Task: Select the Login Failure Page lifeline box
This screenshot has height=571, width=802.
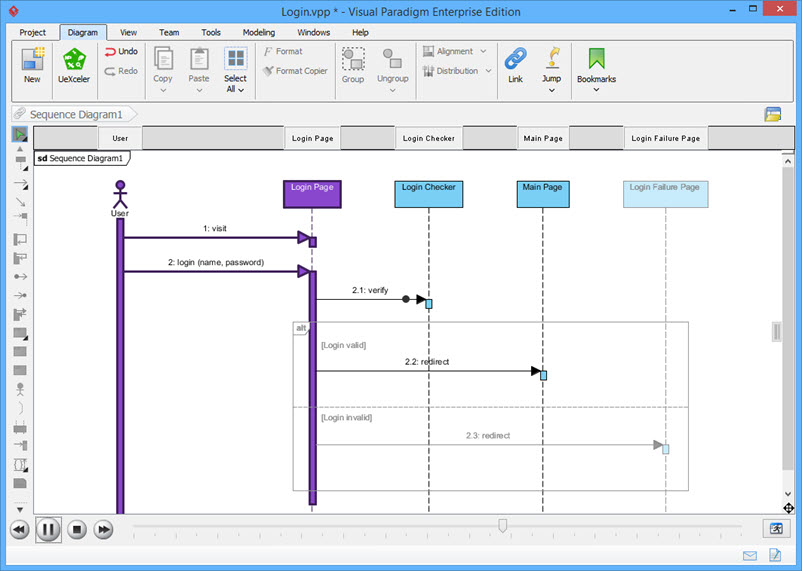Action: 665,194
